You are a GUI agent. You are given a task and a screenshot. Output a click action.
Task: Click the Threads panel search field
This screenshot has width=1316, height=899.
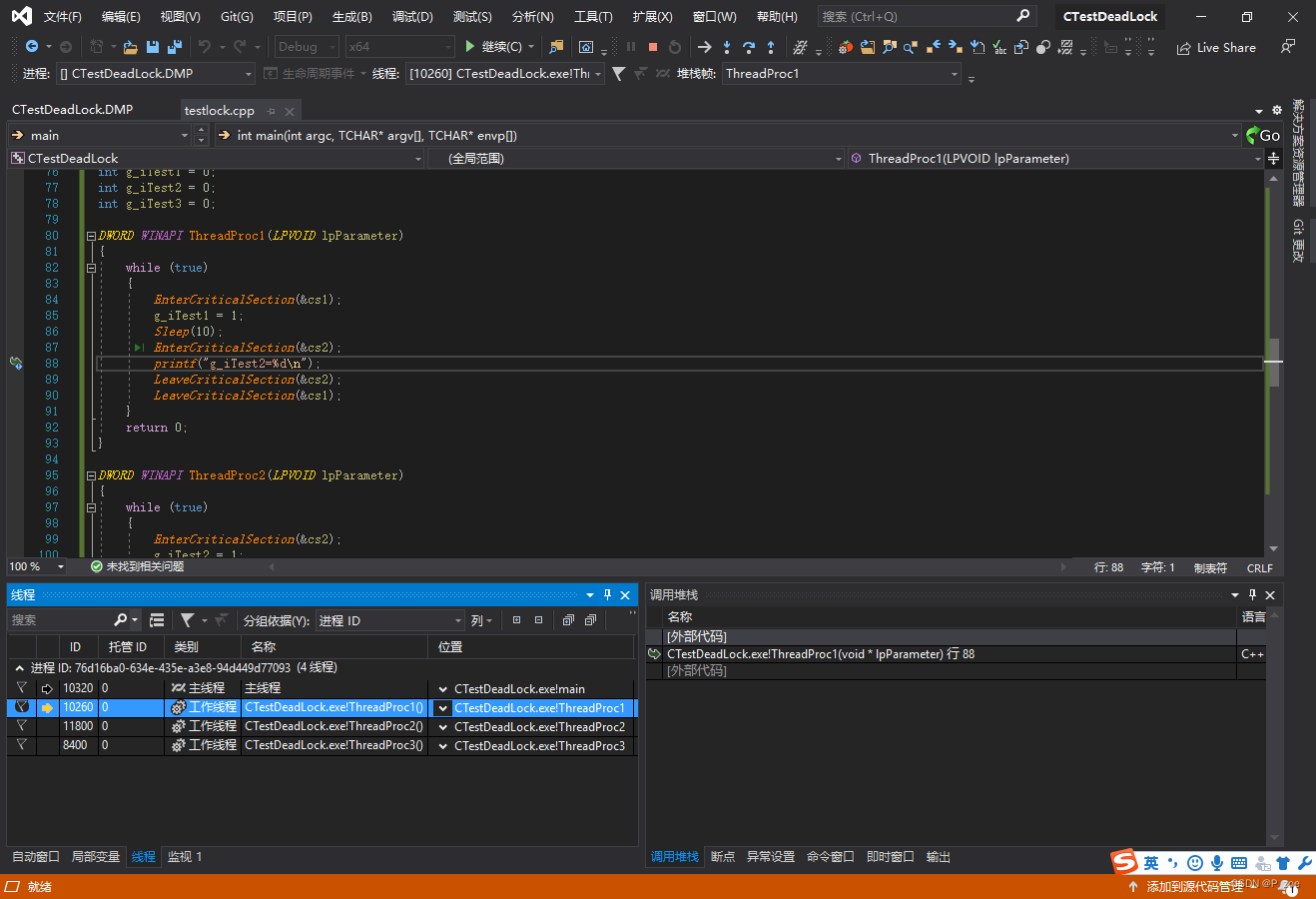60,620
